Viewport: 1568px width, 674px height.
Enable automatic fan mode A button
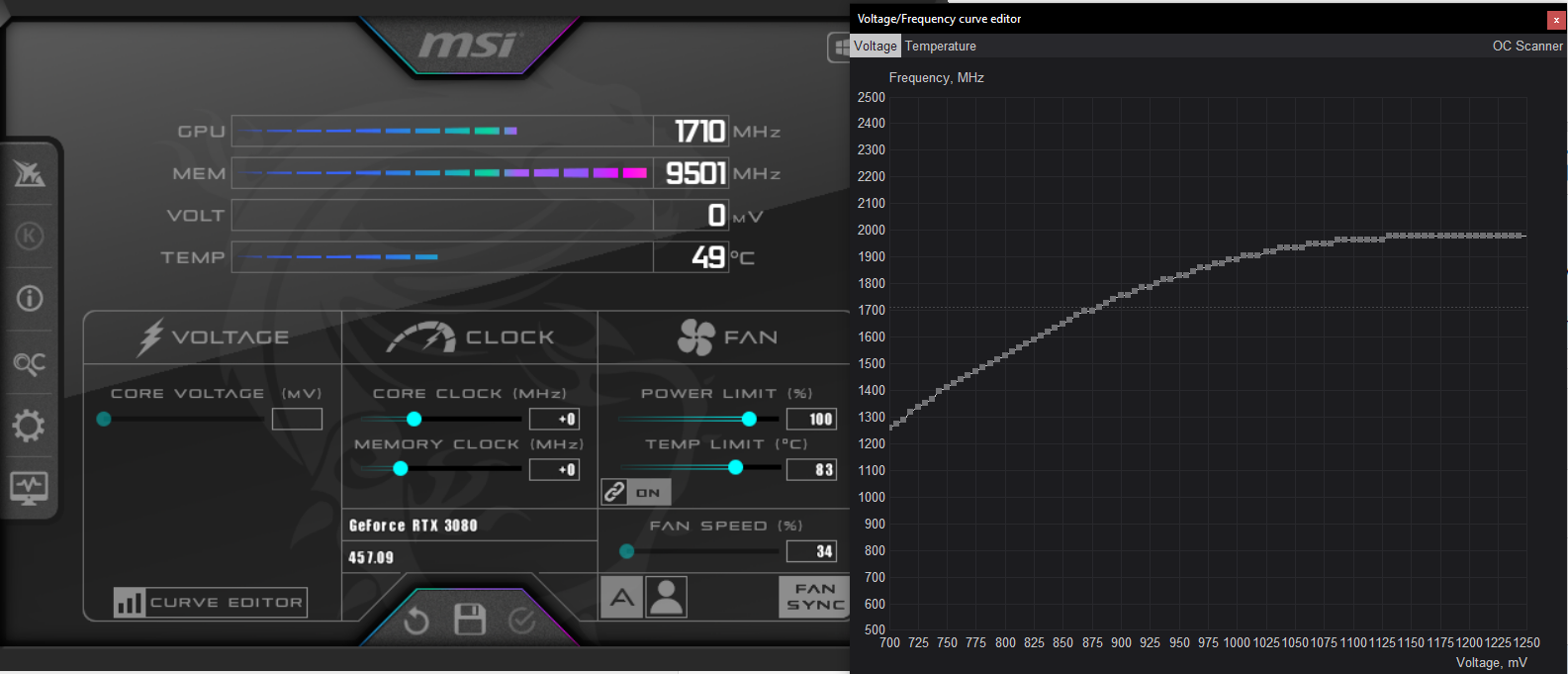point(622,597)
